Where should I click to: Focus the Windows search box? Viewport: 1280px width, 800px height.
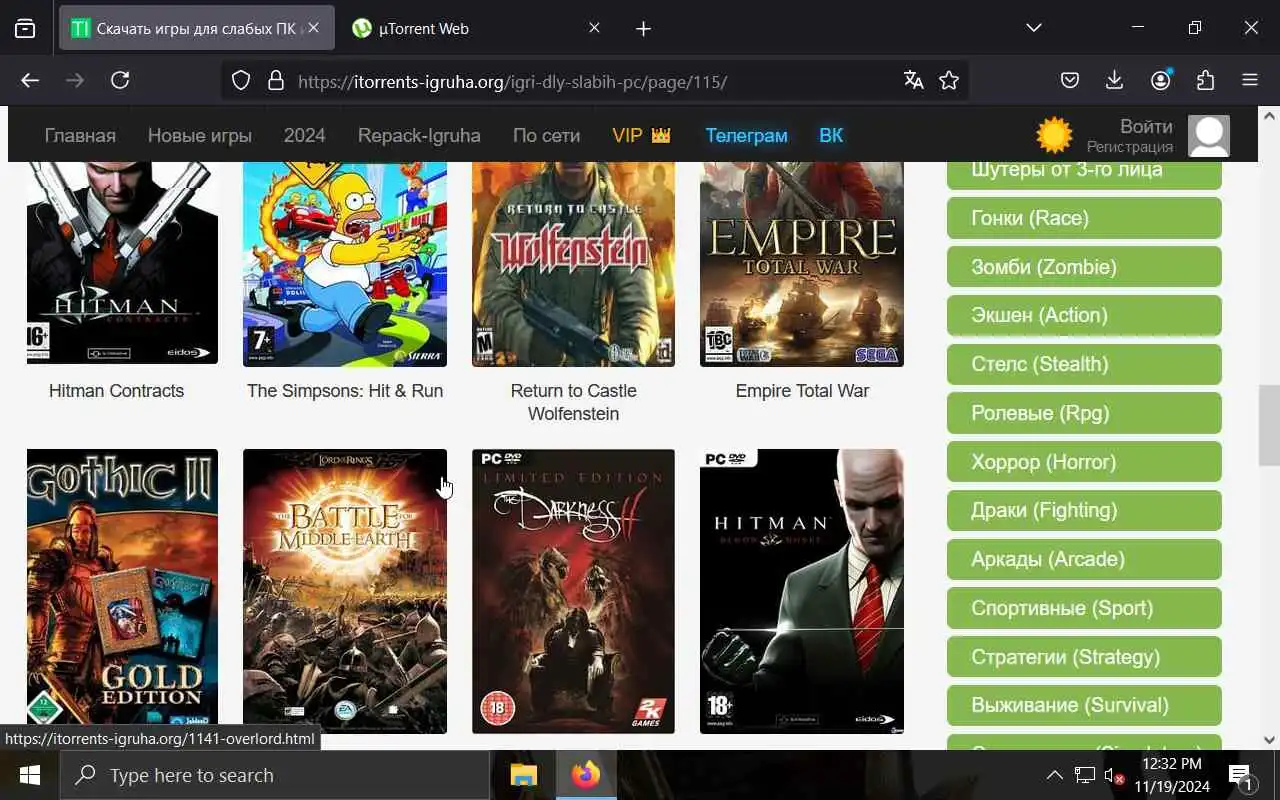[x=275, y=775]
